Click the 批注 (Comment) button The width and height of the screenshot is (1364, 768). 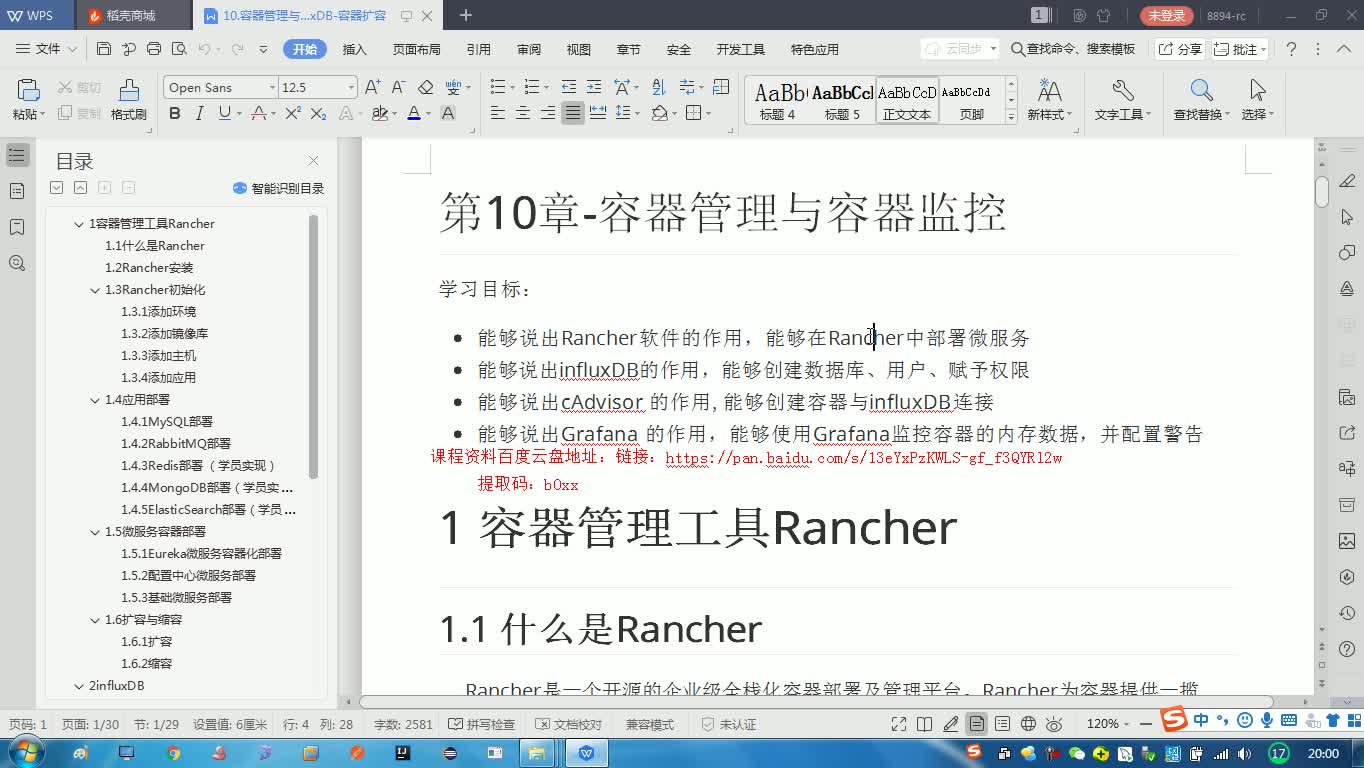pos(1240,49)
